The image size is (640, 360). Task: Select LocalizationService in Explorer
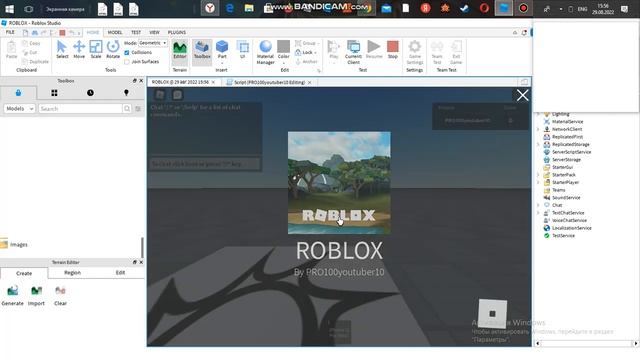(x=568, y=228)
